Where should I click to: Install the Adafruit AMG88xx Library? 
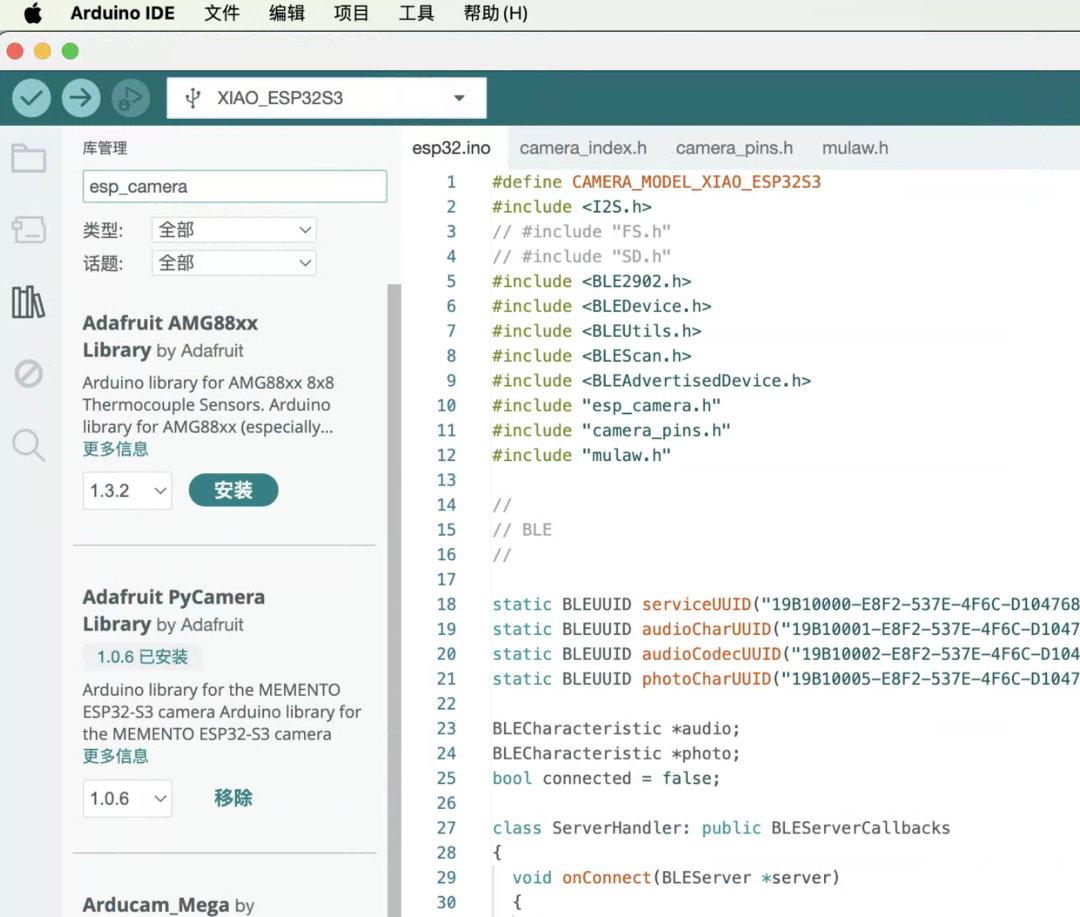[233, 490]
